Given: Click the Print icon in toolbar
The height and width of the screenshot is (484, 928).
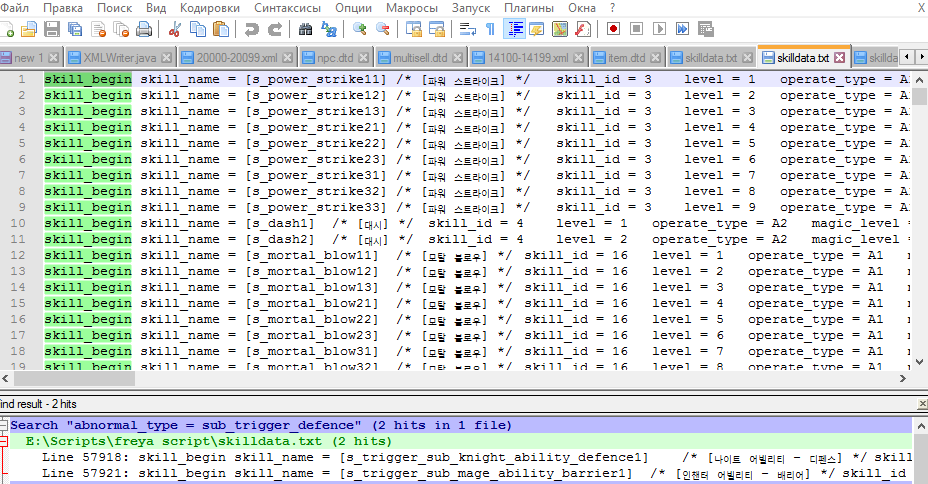Looking at the screenshot, I should (143, 30).
